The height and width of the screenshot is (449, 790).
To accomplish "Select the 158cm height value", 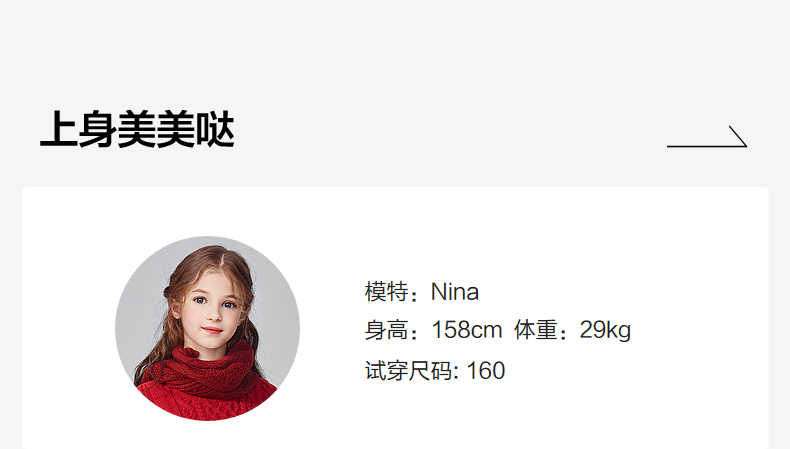I will click(x=467, y=331).
